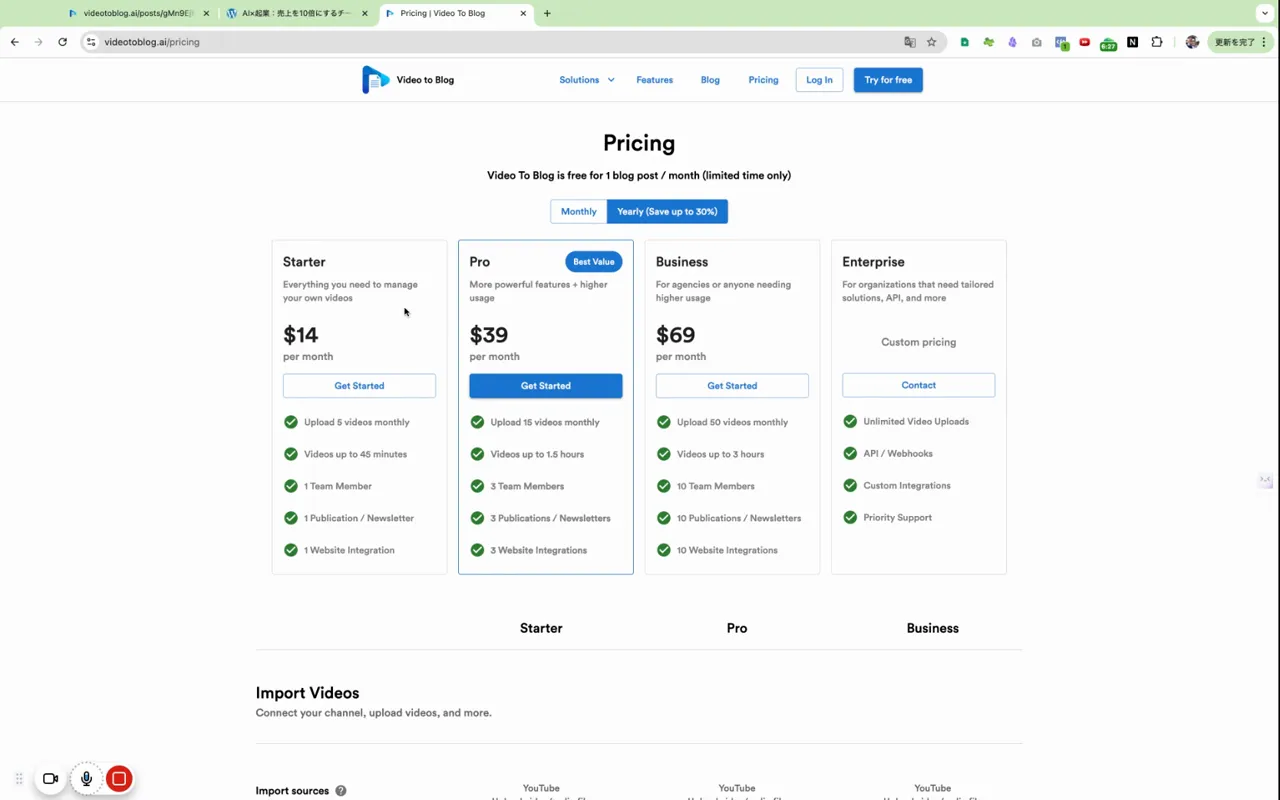This screenshot has width=1280, height=800.
Task: Click the purple extension icon
Action: [1012, 42]
